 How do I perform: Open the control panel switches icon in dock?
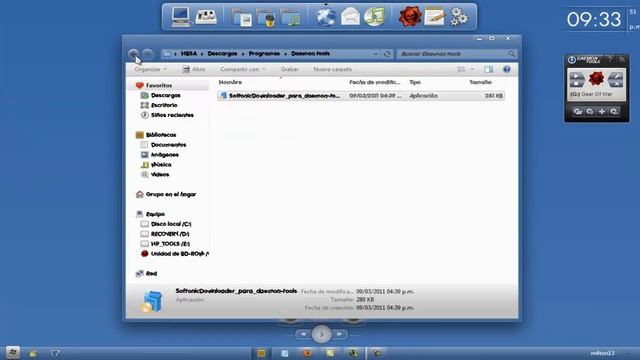click(206, 17)
